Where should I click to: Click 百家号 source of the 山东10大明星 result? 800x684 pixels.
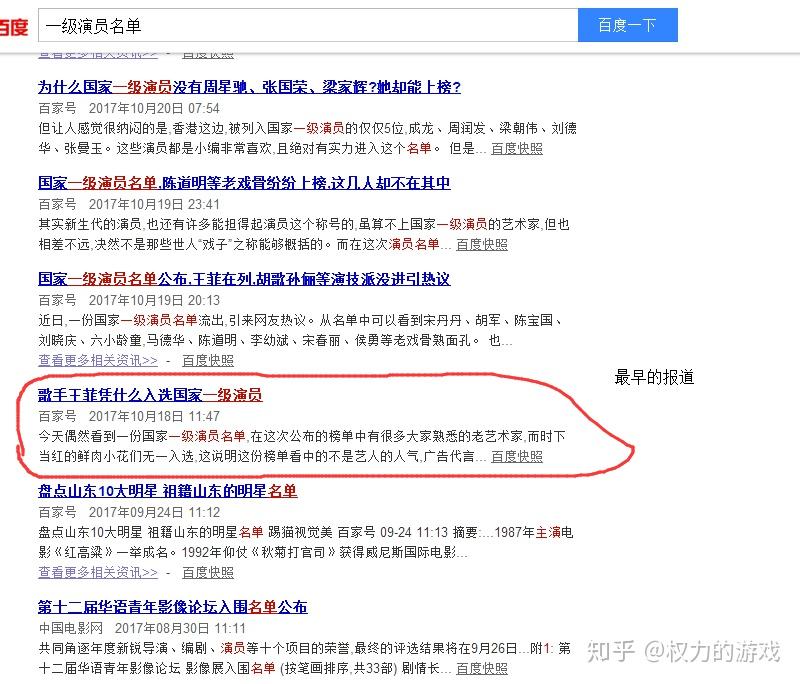point(57,512)
